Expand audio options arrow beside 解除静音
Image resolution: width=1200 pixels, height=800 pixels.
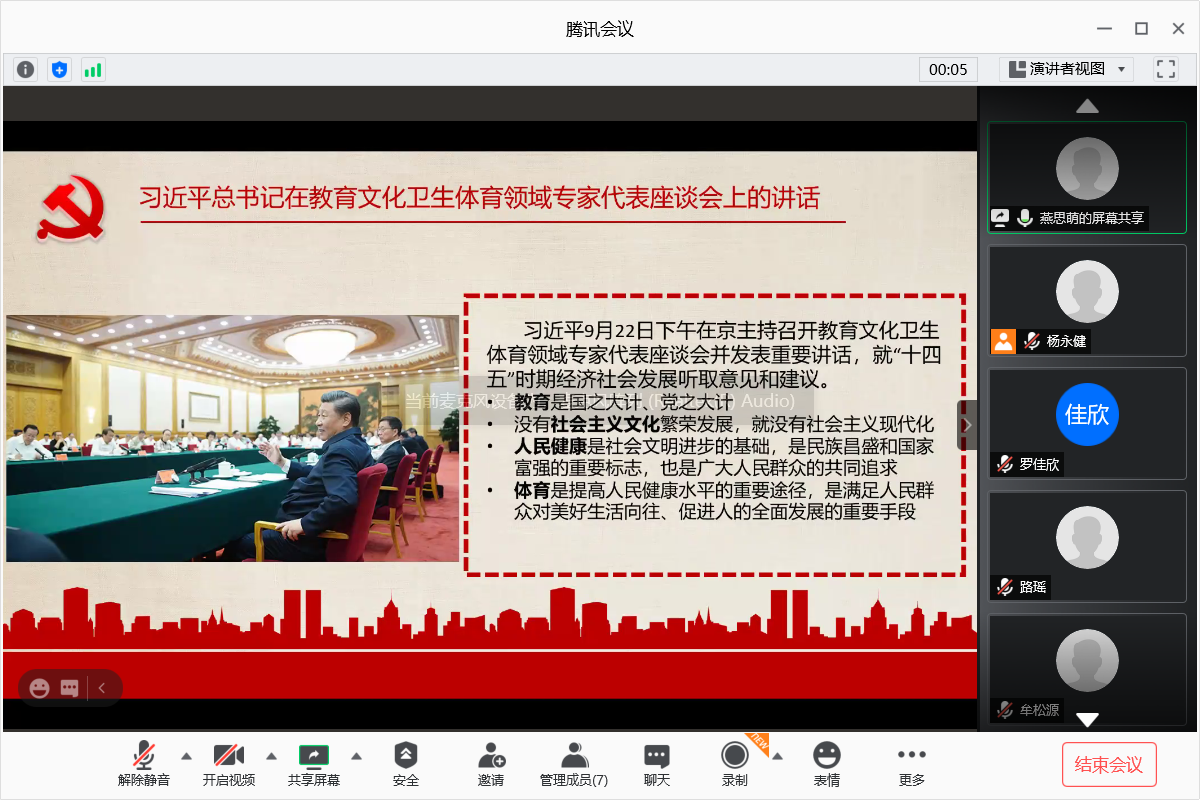(x=186, y=755)
